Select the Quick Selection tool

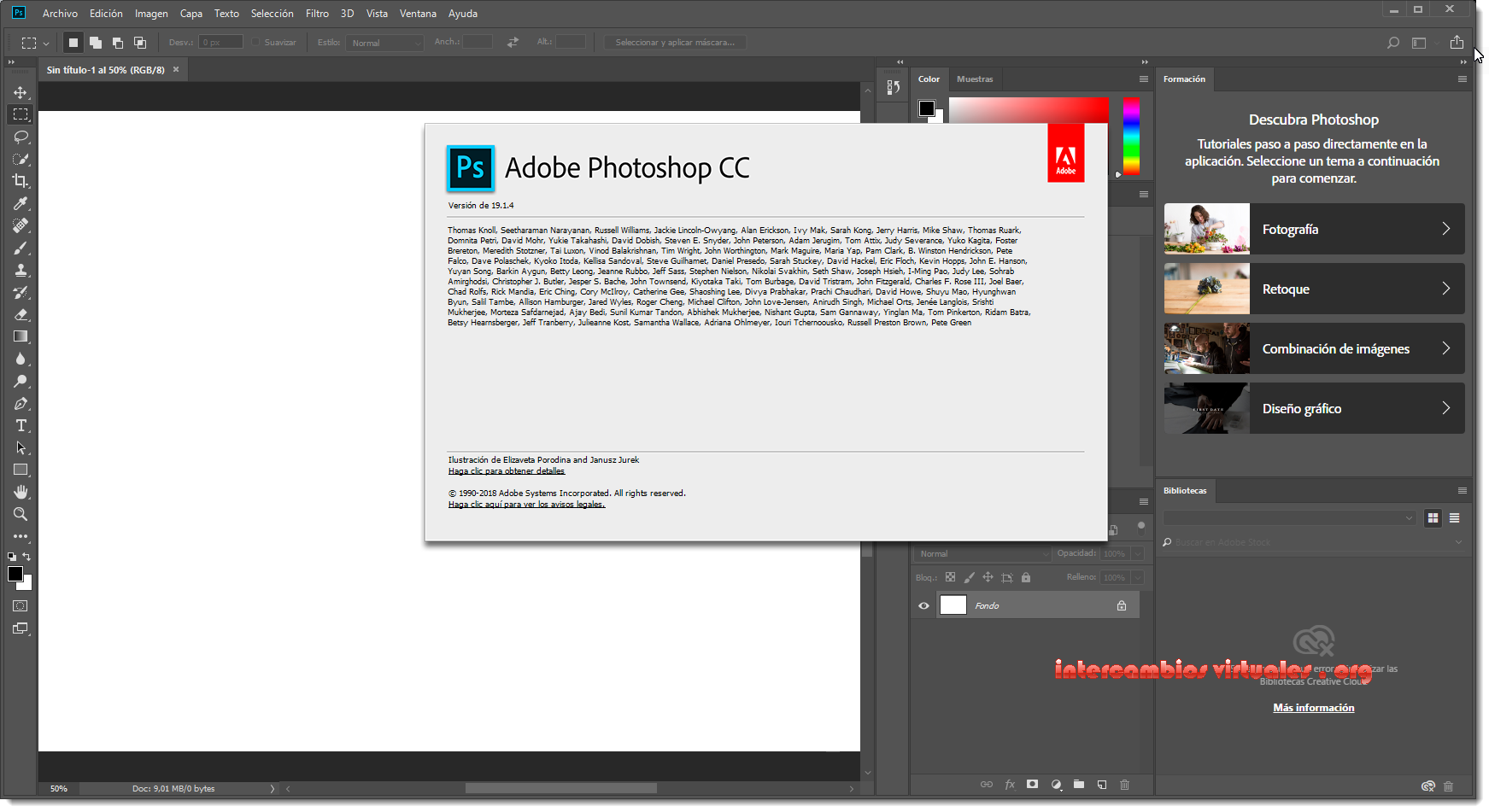tap(21, 159)
